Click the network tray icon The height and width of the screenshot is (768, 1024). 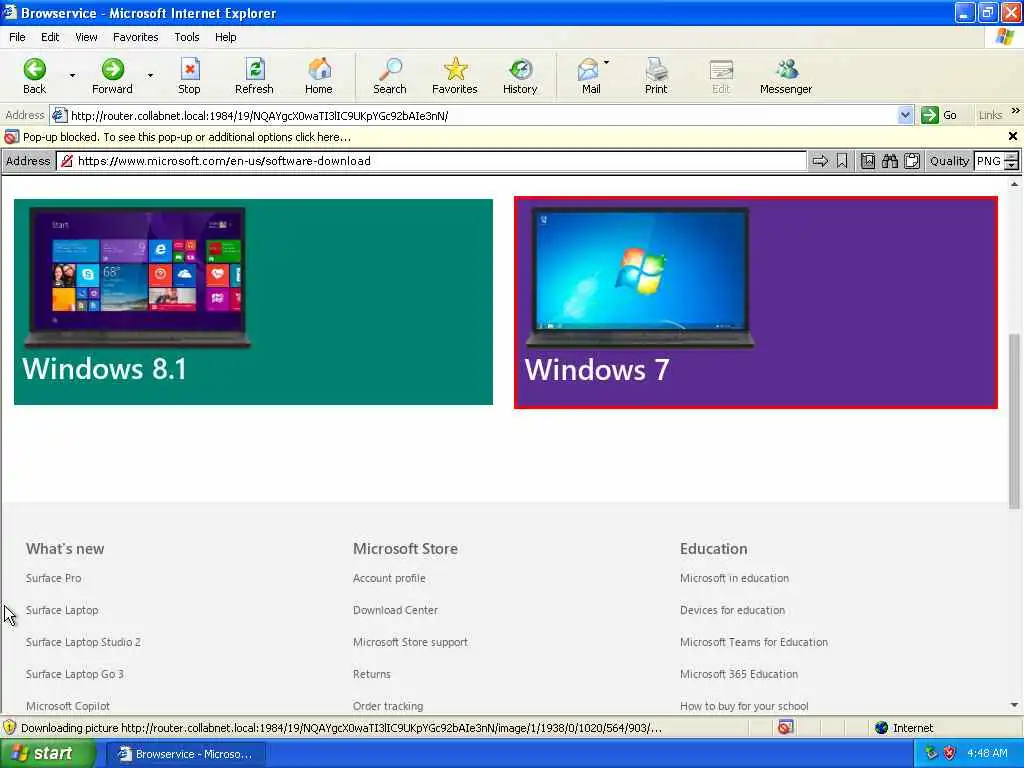931,754
